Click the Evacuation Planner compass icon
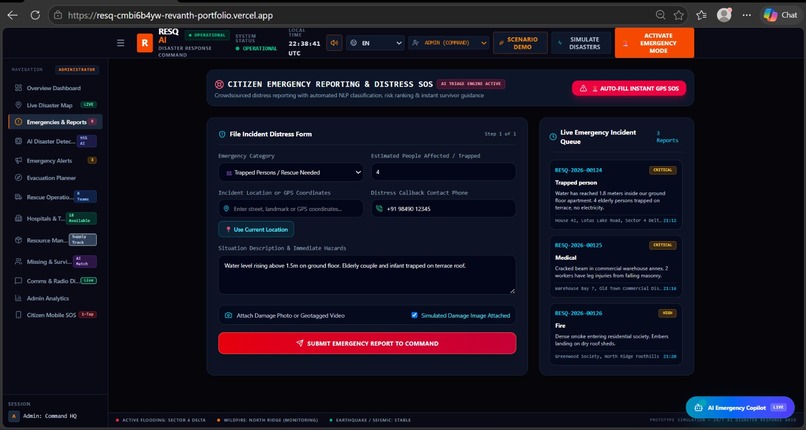This screenshot has width=806, height=430. click(19, 178)
